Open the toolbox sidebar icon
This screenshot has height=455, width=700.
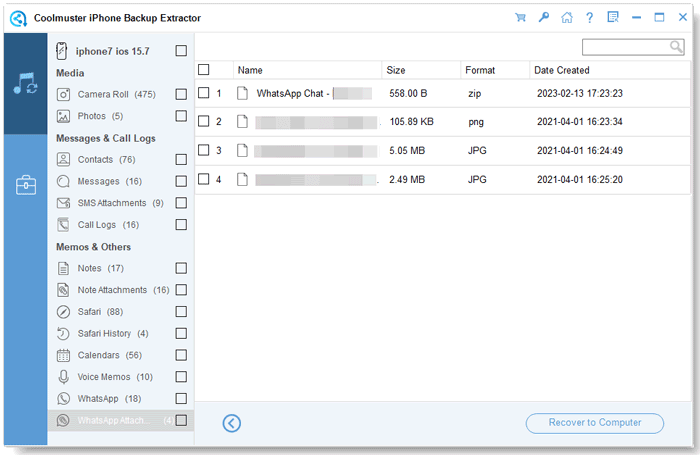click(25, 185)
